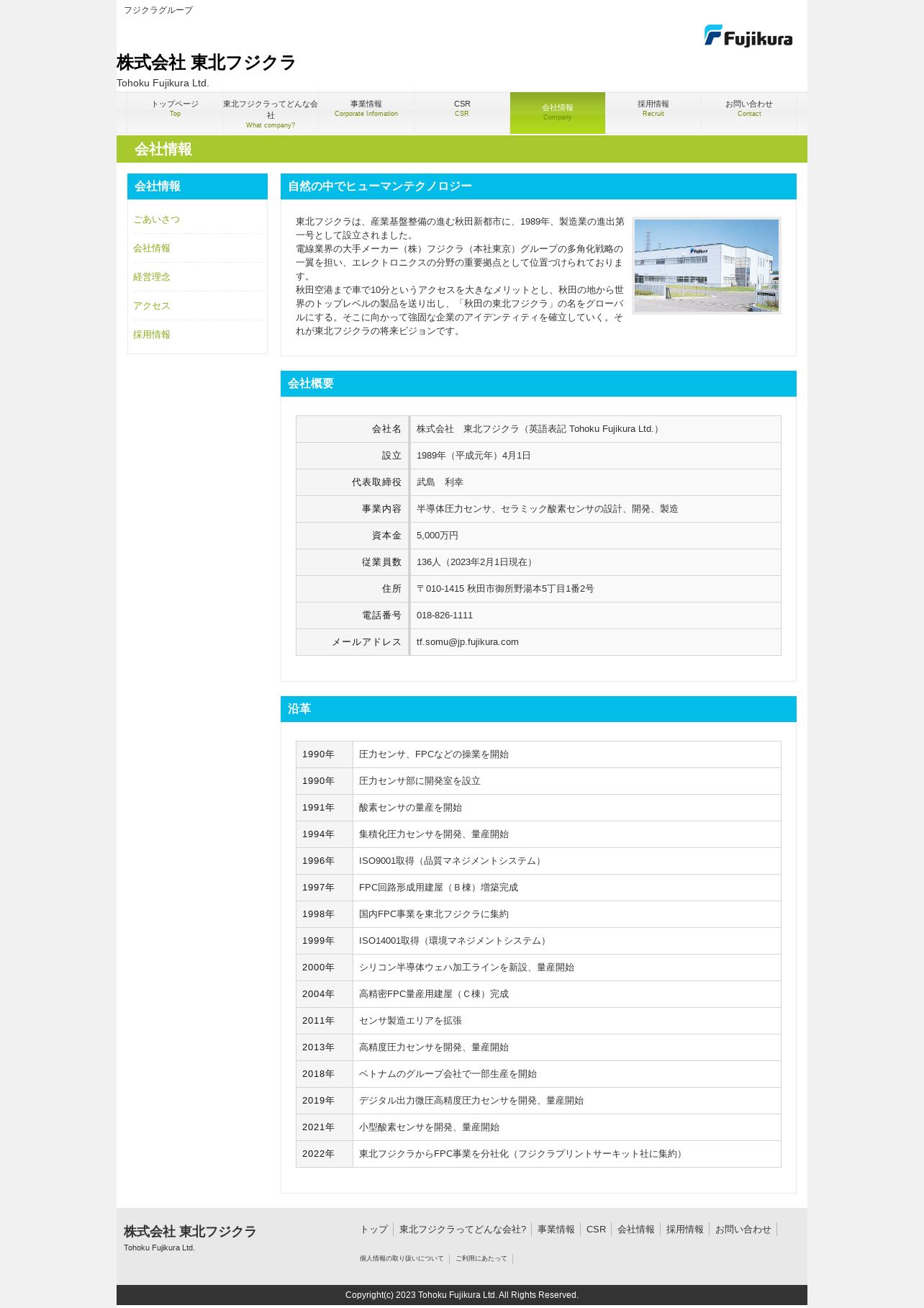Open 会社情報 link in the sidebar list
The width and height of the screenshot is (924, 1308).
click(152, 248)
